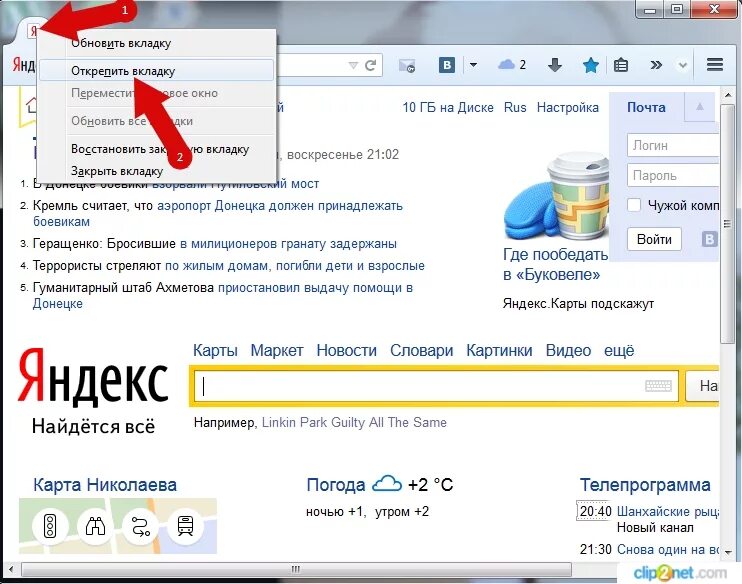Screen dimensions: 742x584
Task: Click the pinned Yandex tab icon
Action: point(33,31)
